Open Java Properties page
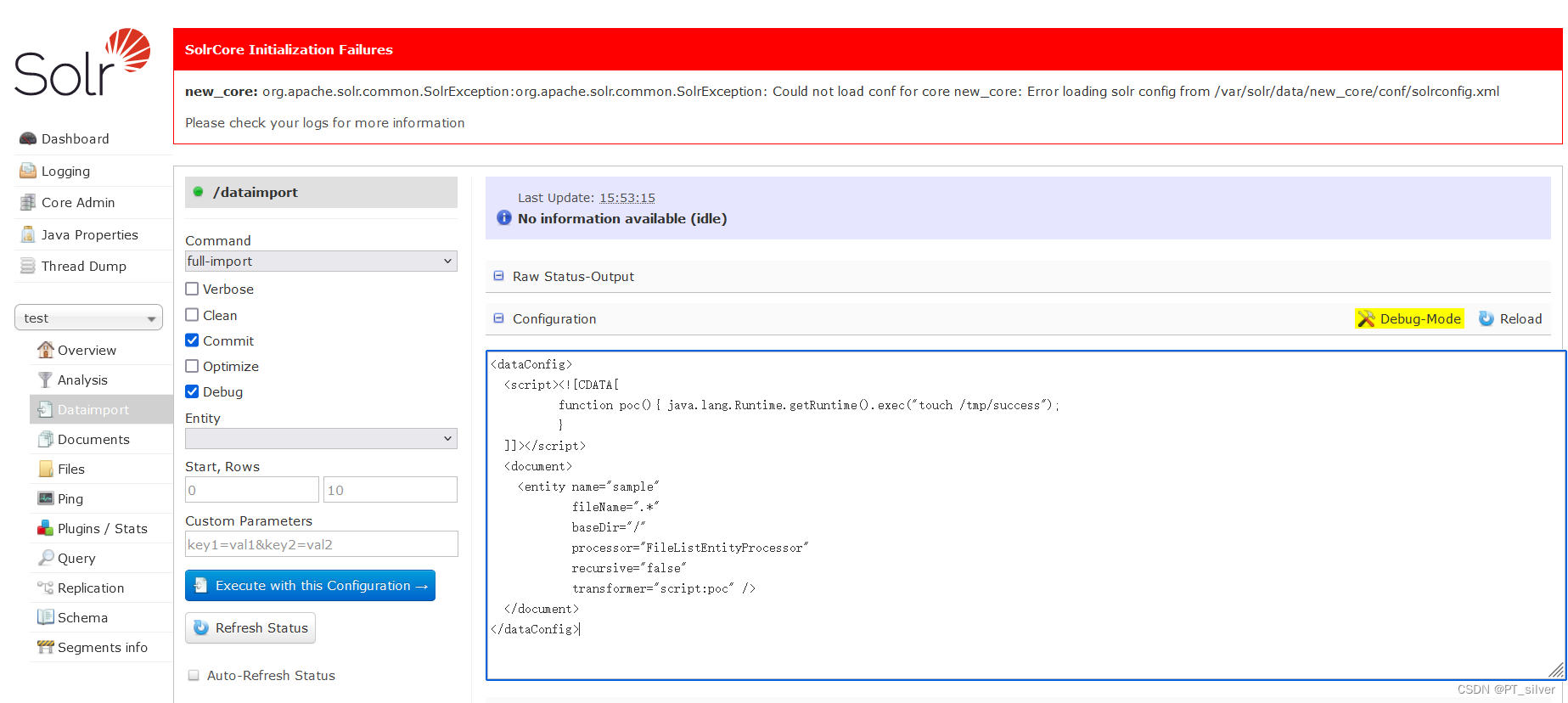Viewport: 1568px width, 703px height. [90, 234]
